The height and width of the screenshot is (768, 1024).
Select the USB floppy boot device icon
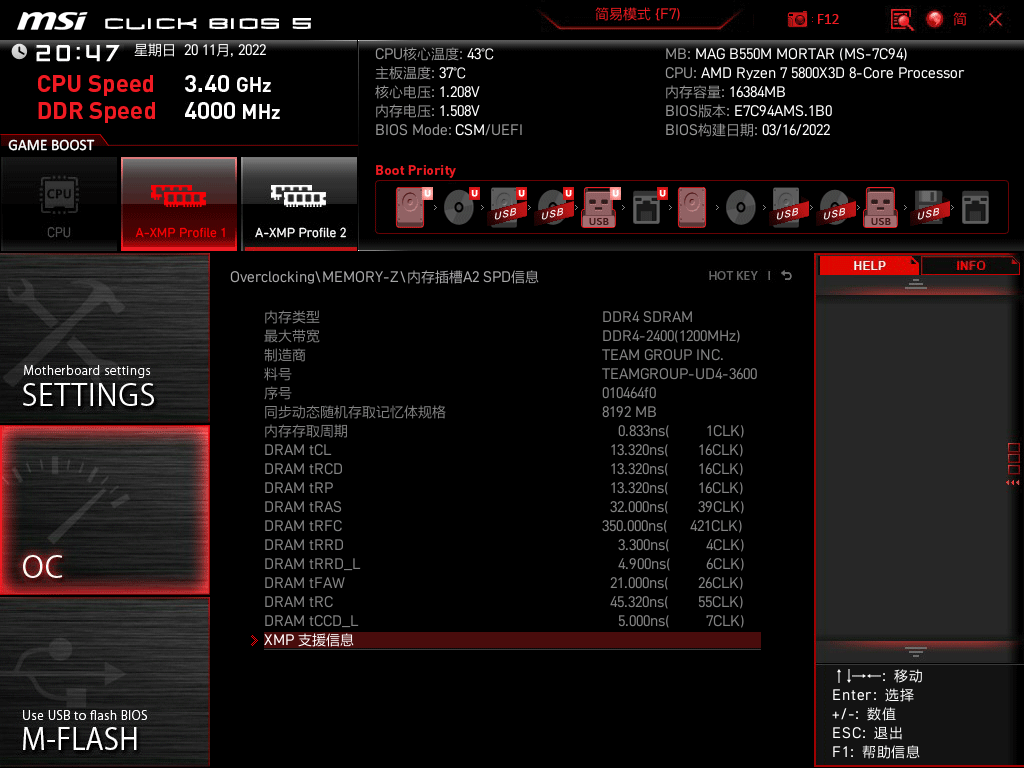(x=929, y=207)
